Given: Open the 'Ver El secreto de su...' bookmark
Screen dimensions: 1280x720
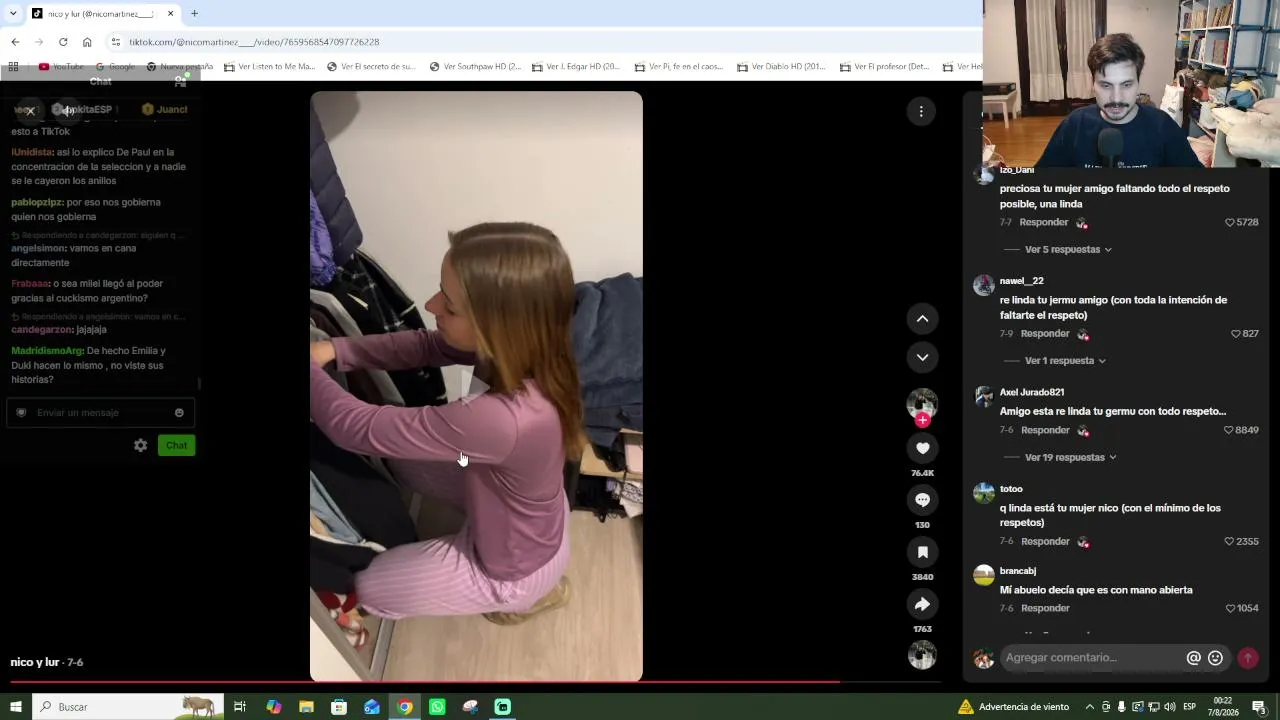Looking at the screenshot, I should click(372, 67).
